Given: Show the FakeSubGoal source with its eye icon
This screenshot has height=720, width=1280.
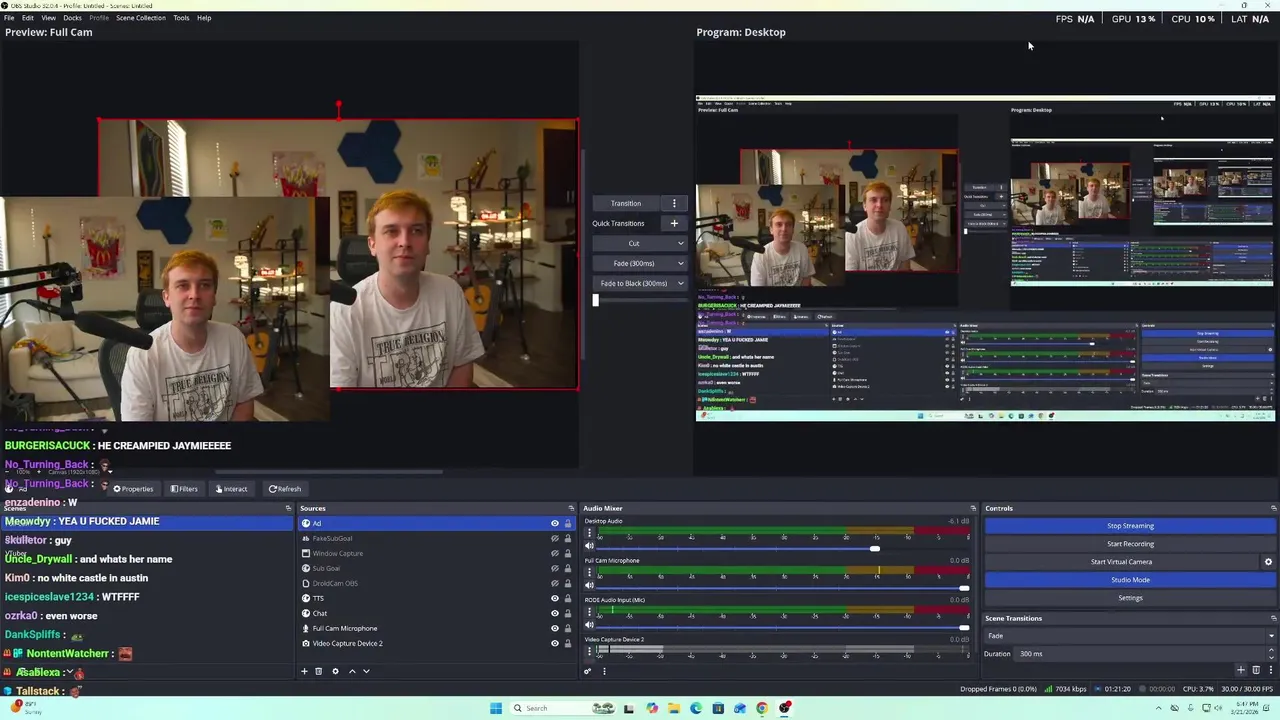Looking at the screenshot, I should click(x=555, y=538).
